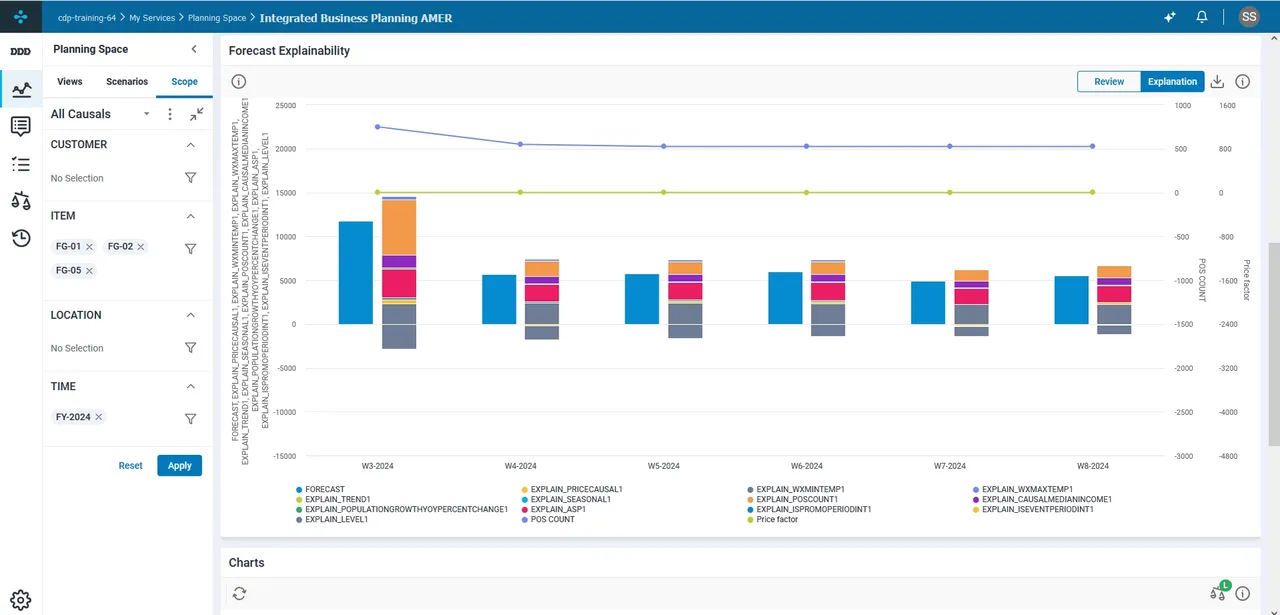Open the LOCATION filter funnel
Image resolution: width=1280 pixels, height=615 pixels.
tap(190, 348)
